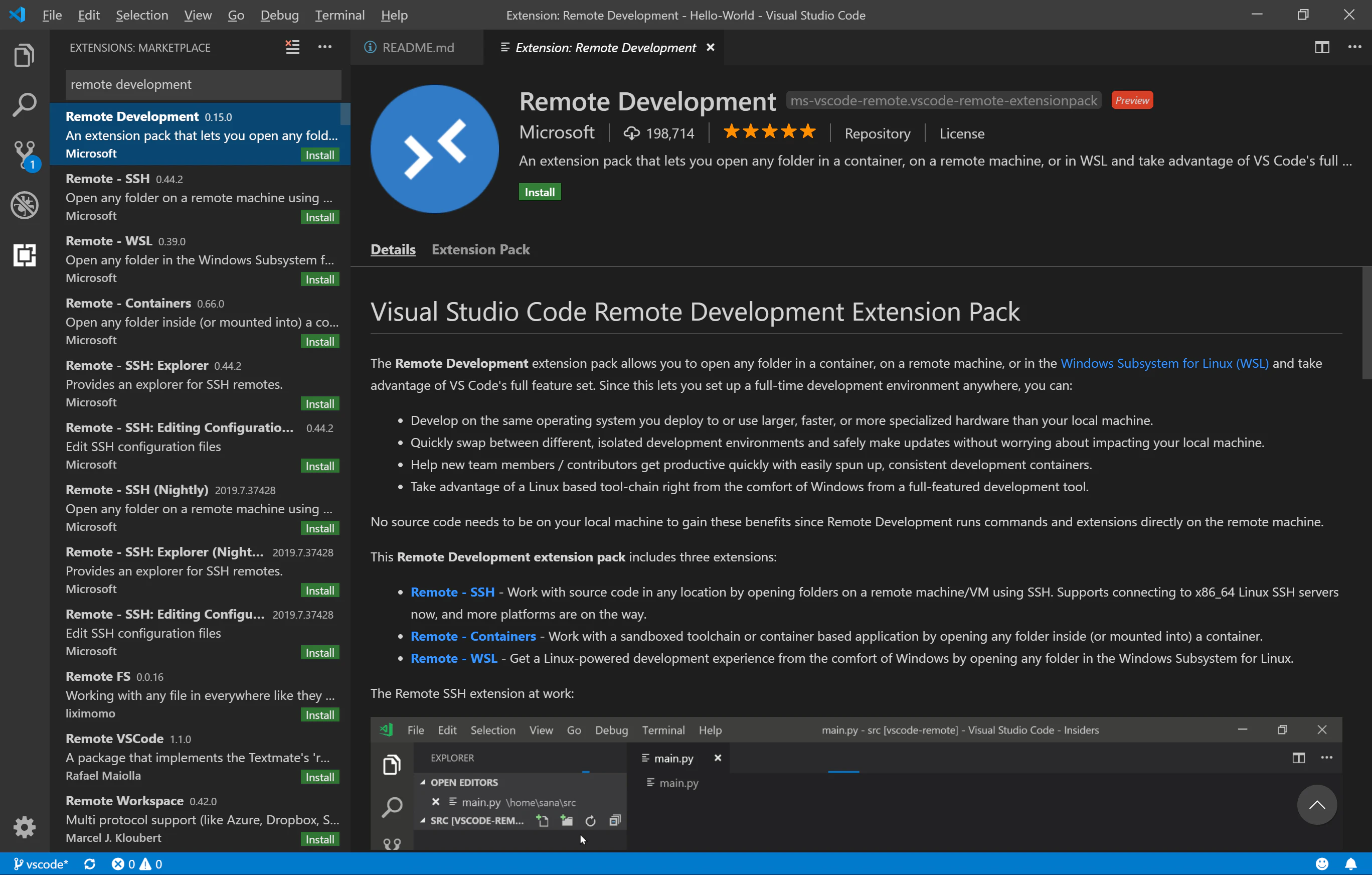Open the Extensions panel more actions menu

(x=325, y=47)
